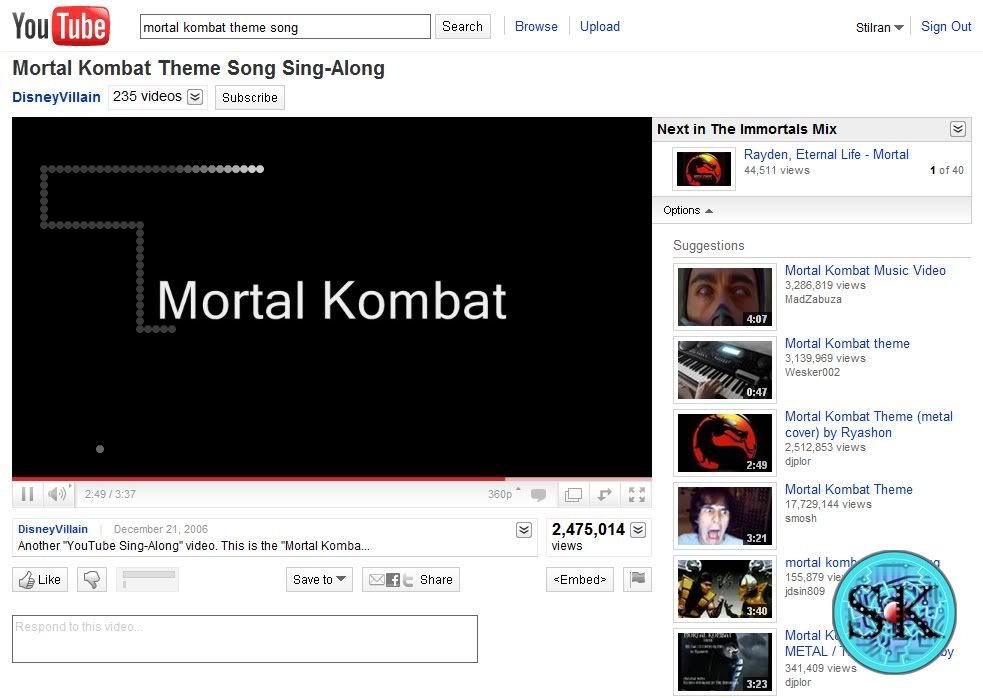Mute the video volume speaker icon

57,494
